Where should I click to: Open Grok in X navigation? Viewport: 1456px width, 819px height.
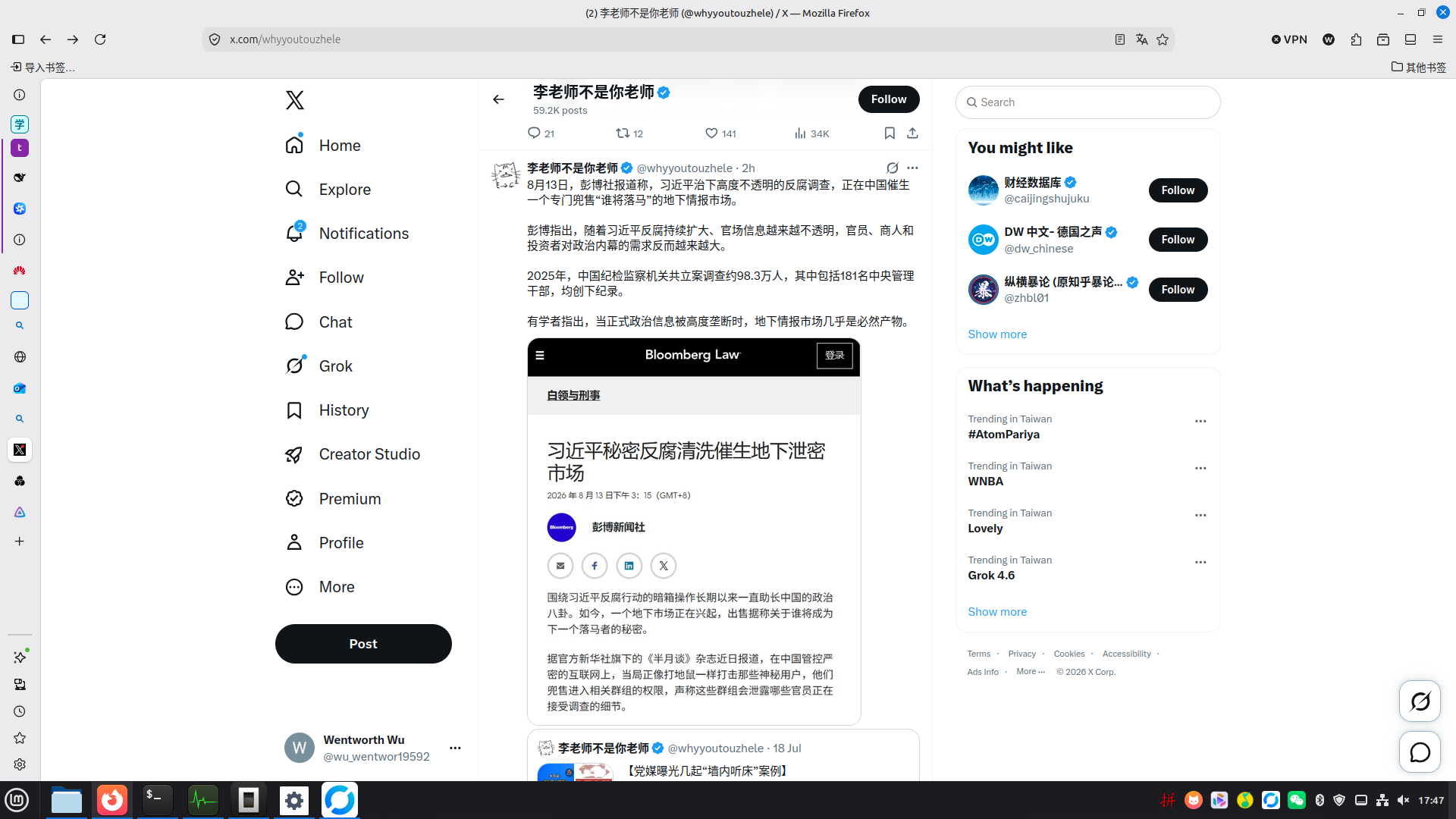point(319,366)
